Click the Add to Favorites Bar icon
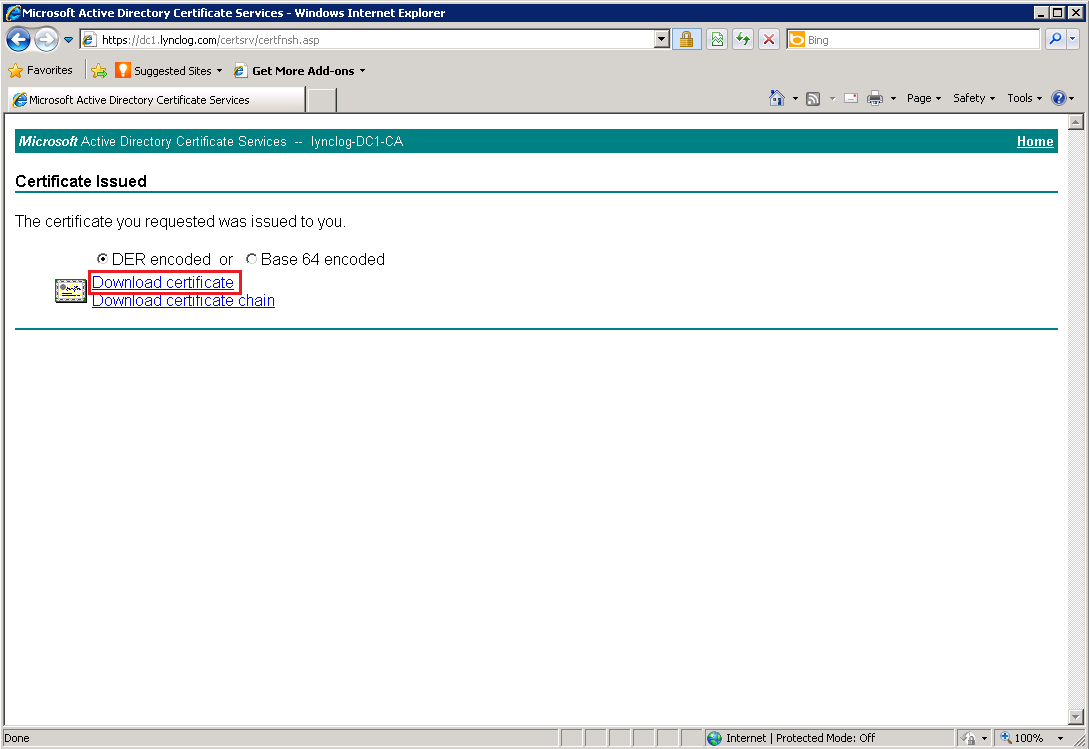Viewport: 1089px width, 749px height. click(99, 70)
